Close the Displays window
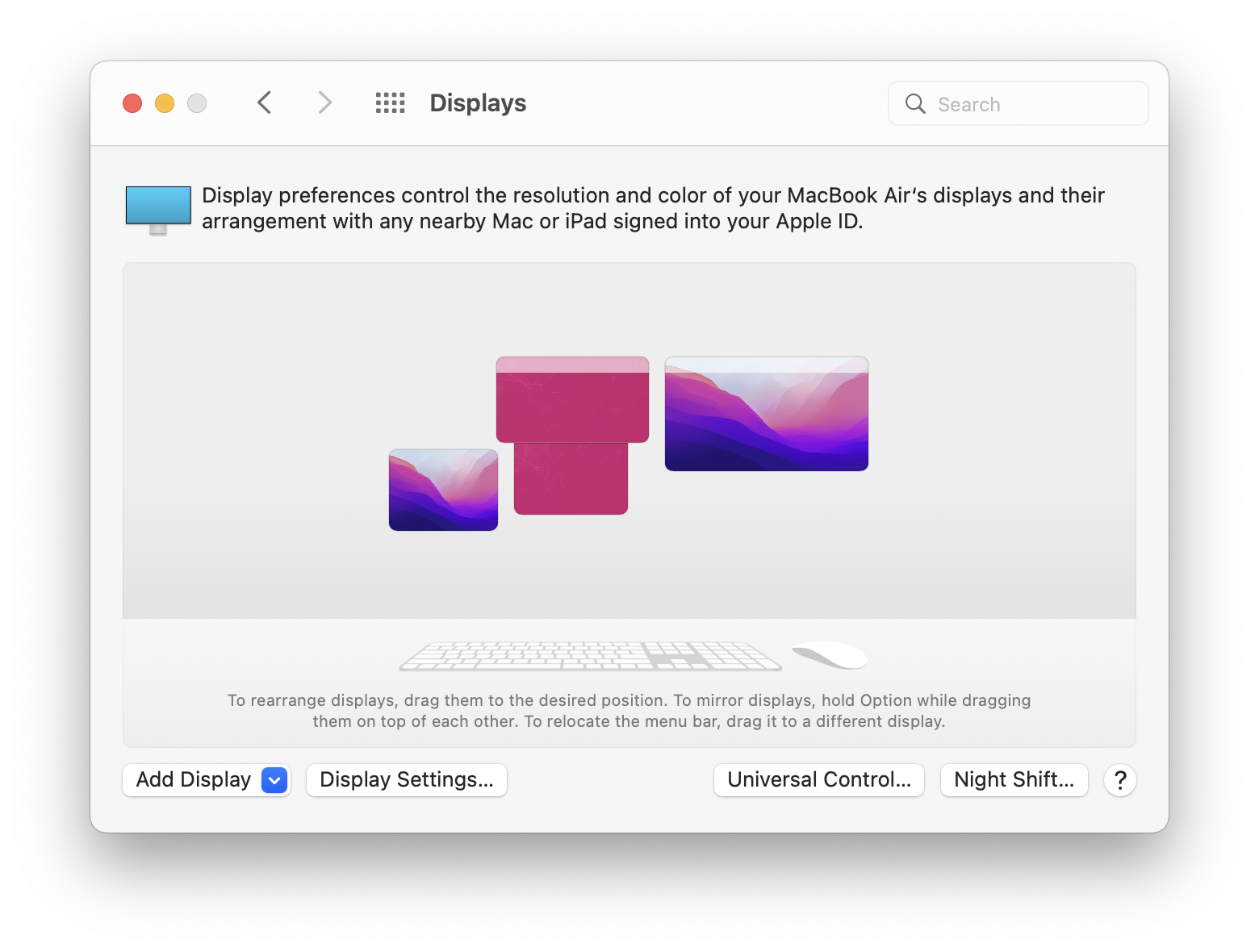Viewport: 1259px width, 952px height. (x=132, y=103)
